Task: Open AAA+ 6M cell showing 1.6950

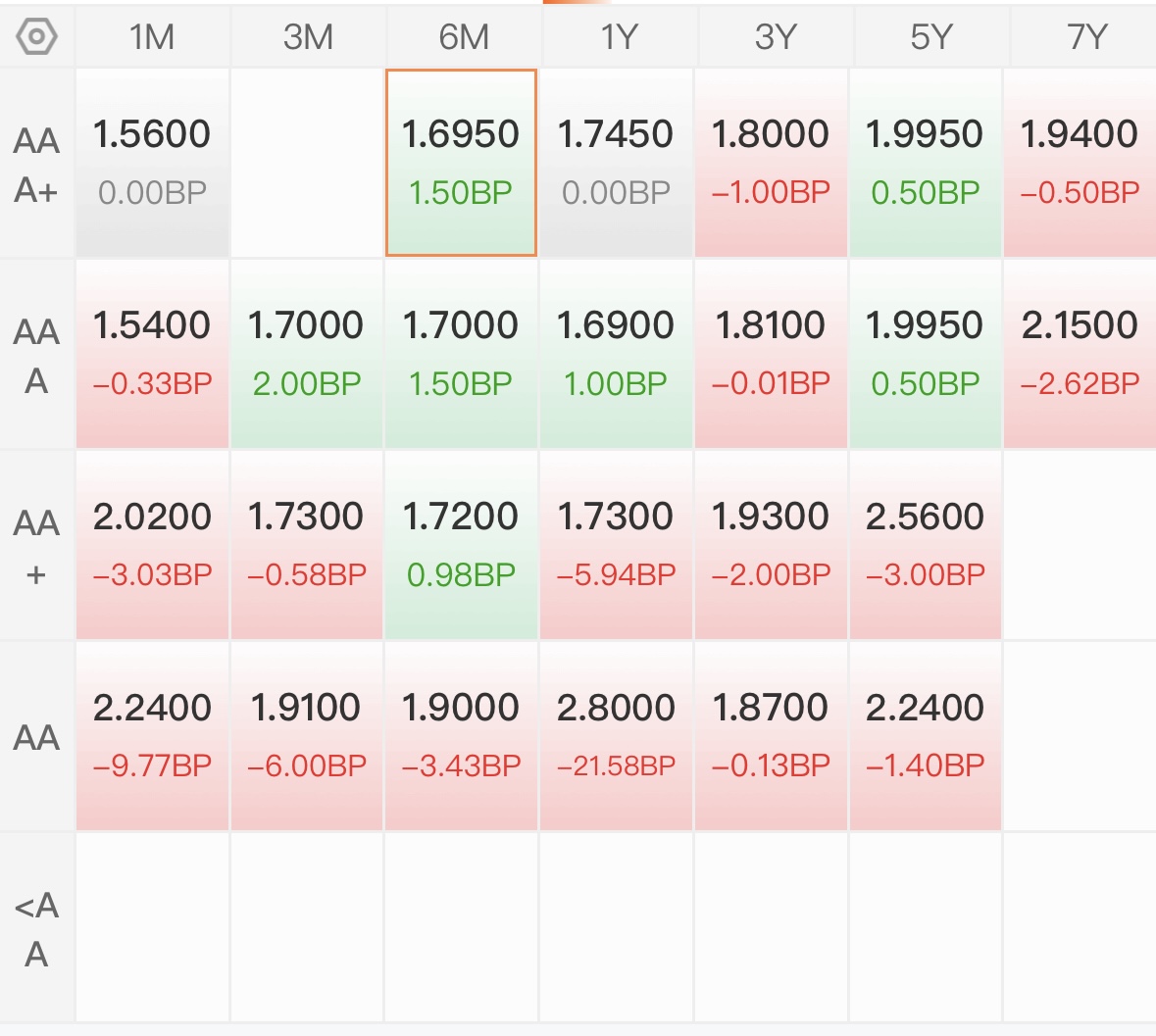Action: coord(461,163)
